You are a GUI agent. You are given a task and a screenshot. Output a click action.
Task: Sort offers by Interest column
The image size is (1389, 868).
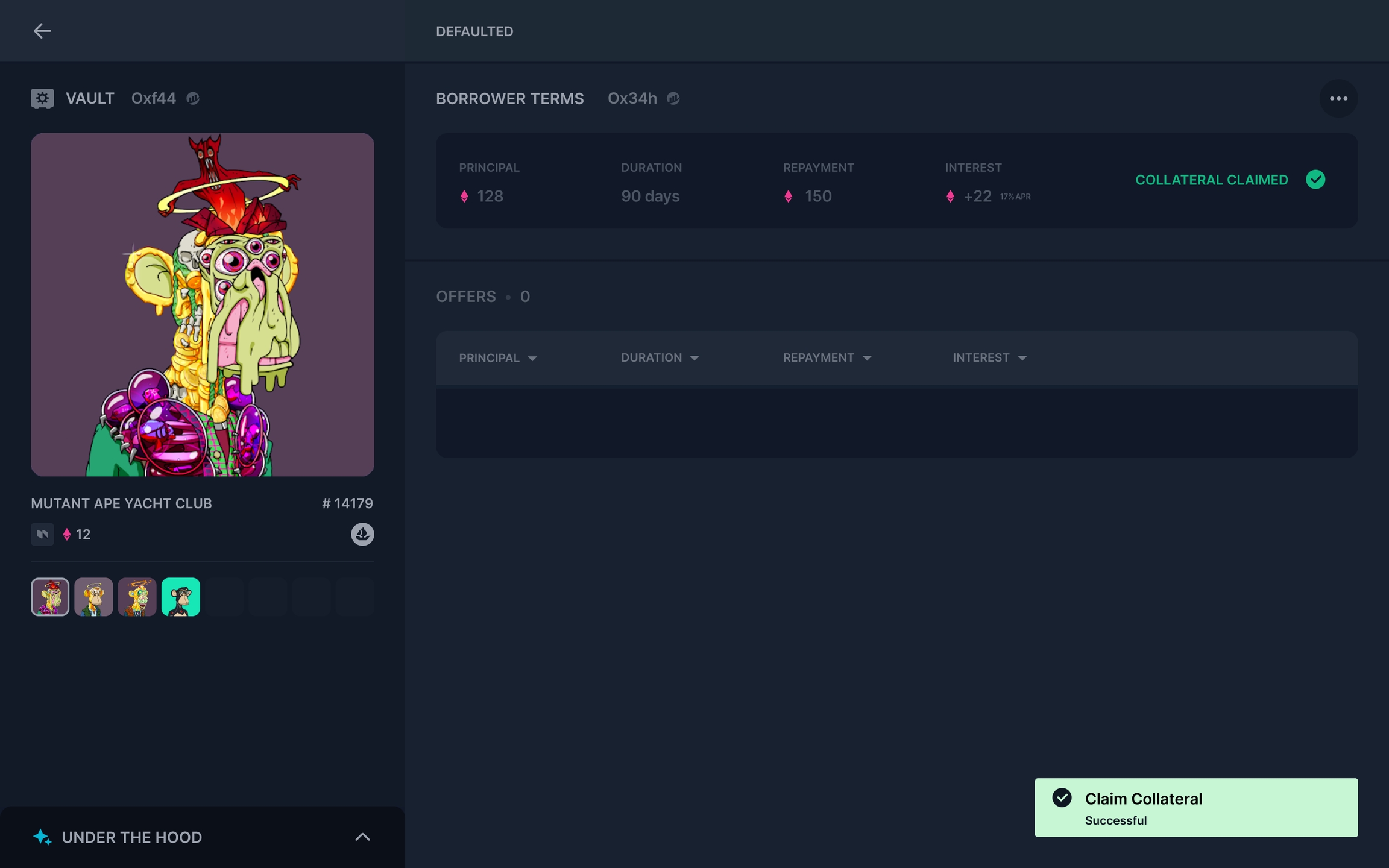tap(989, 358)
